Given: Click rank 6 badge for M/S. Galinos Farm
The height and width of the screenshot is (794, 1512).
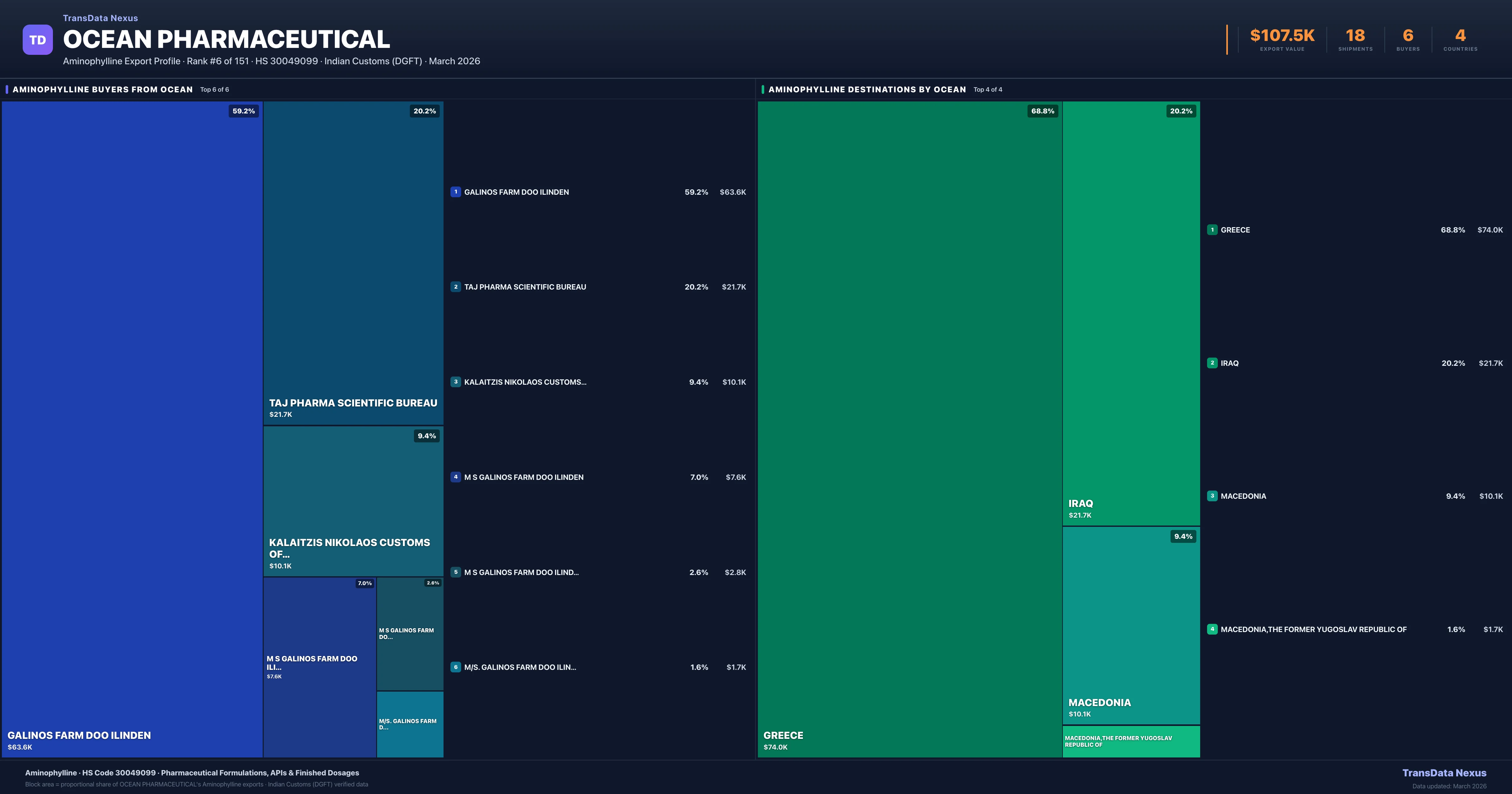Looking at the screenshot, I should 455,667.
